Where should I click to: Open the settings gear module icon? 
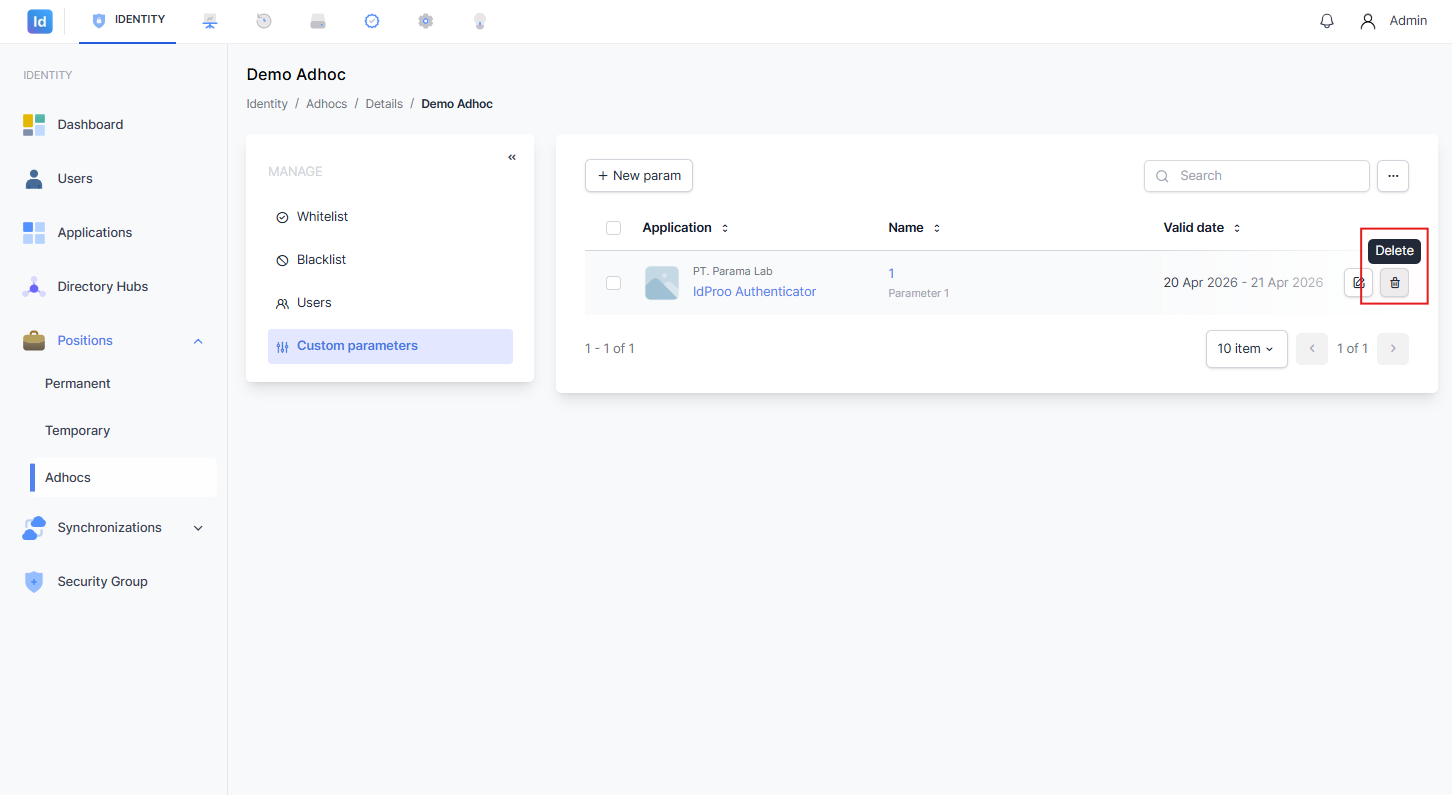coord(426,21)
